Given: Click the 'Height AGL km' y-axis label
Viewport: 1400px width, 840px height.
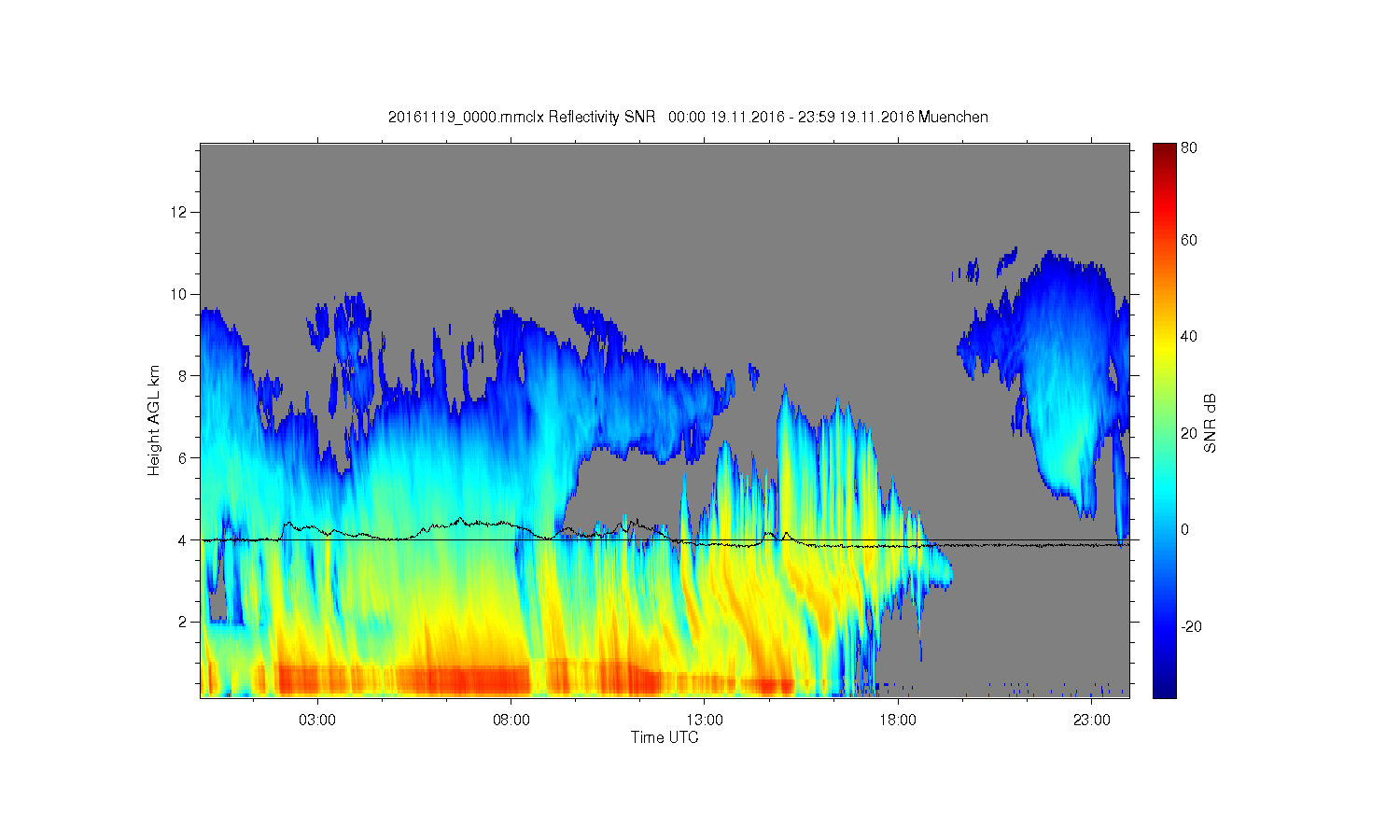Looking at the screenshot, I should (154, 420).
